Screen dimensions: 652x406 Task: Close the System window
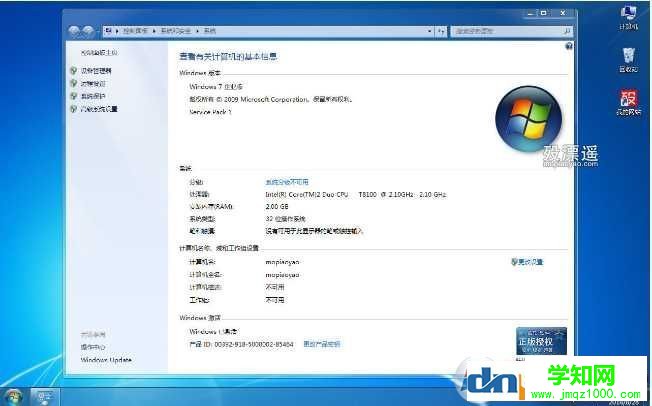563,14
